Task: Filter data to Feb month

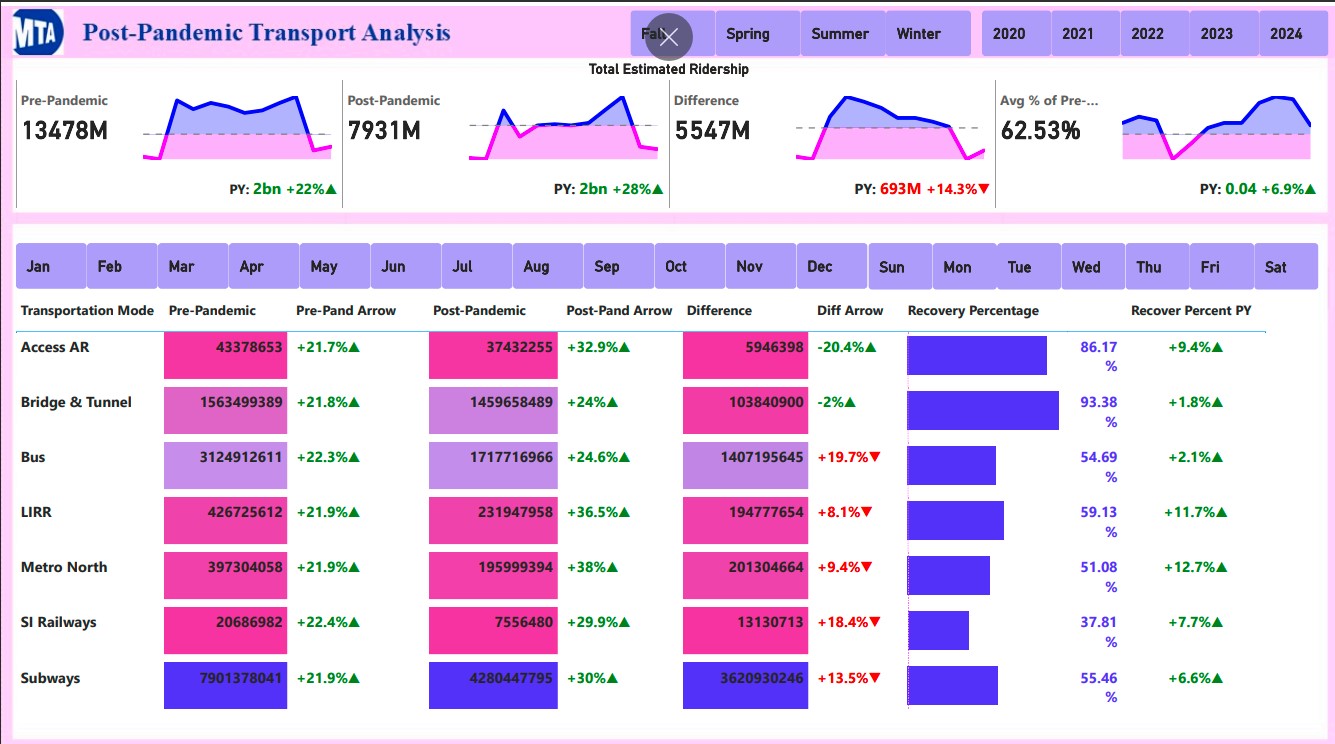Action: click(122, 266)
